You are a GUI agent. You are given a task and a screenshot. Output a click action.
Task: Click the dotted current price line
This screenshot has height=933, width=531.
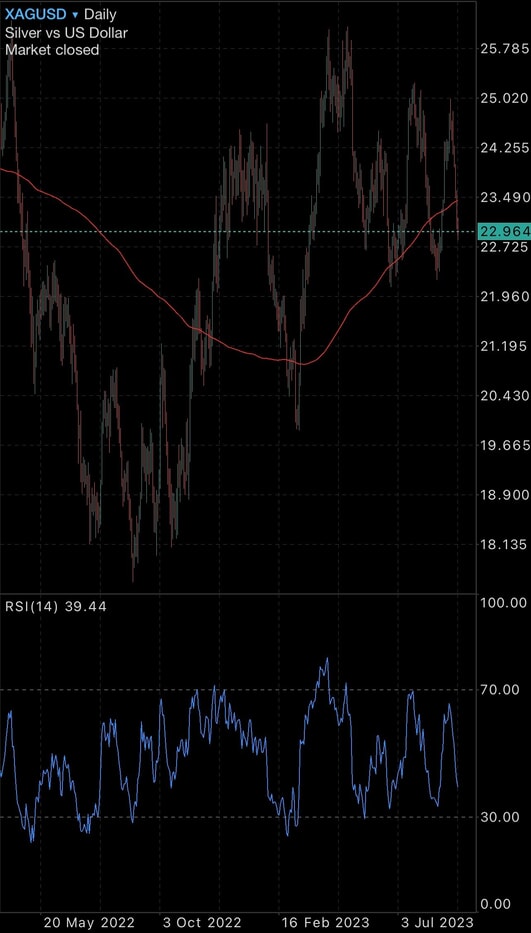point(238,231)
